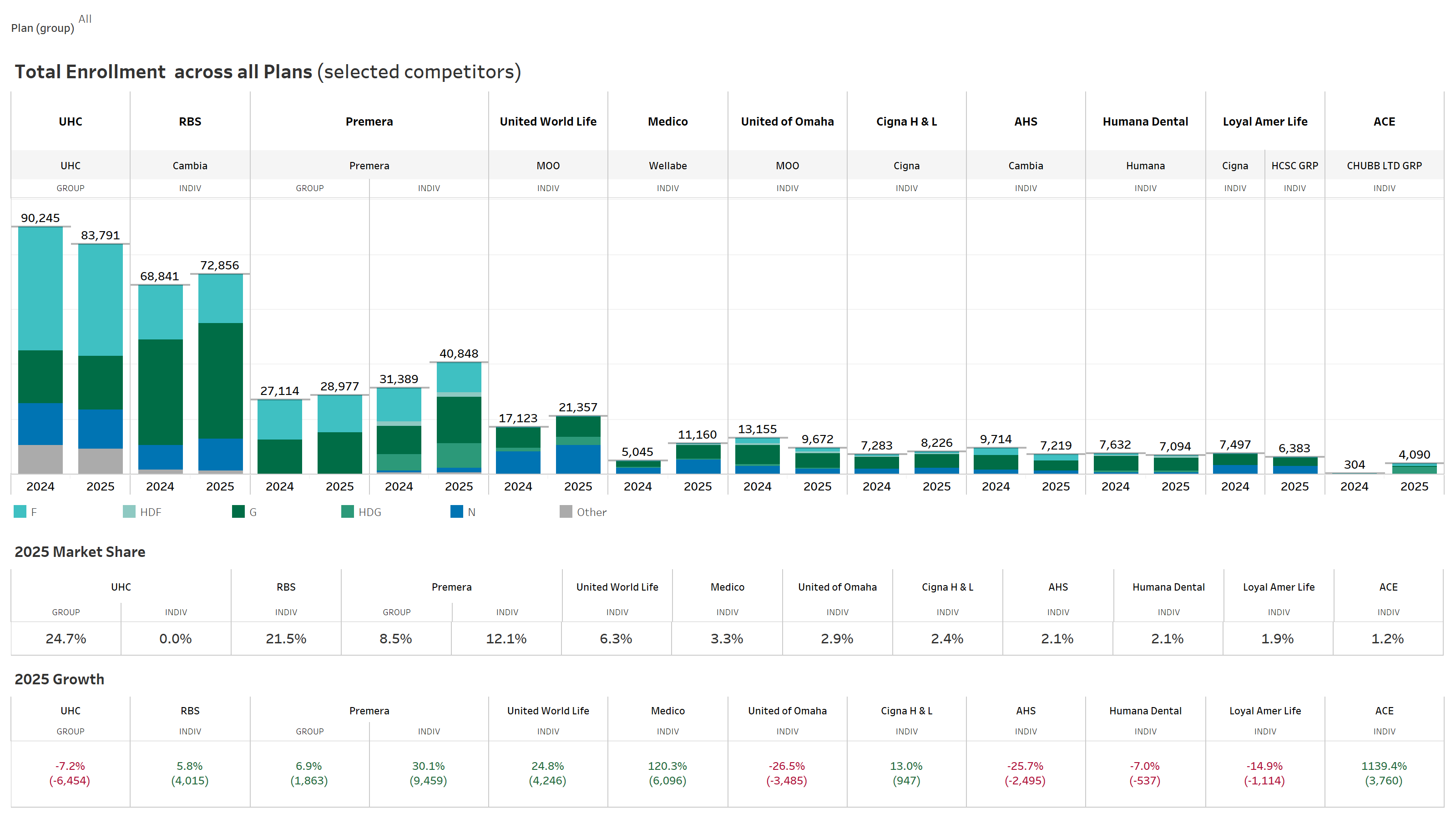Click the UHC 2025 bar labeled 83,791

(x=100, y=359)
